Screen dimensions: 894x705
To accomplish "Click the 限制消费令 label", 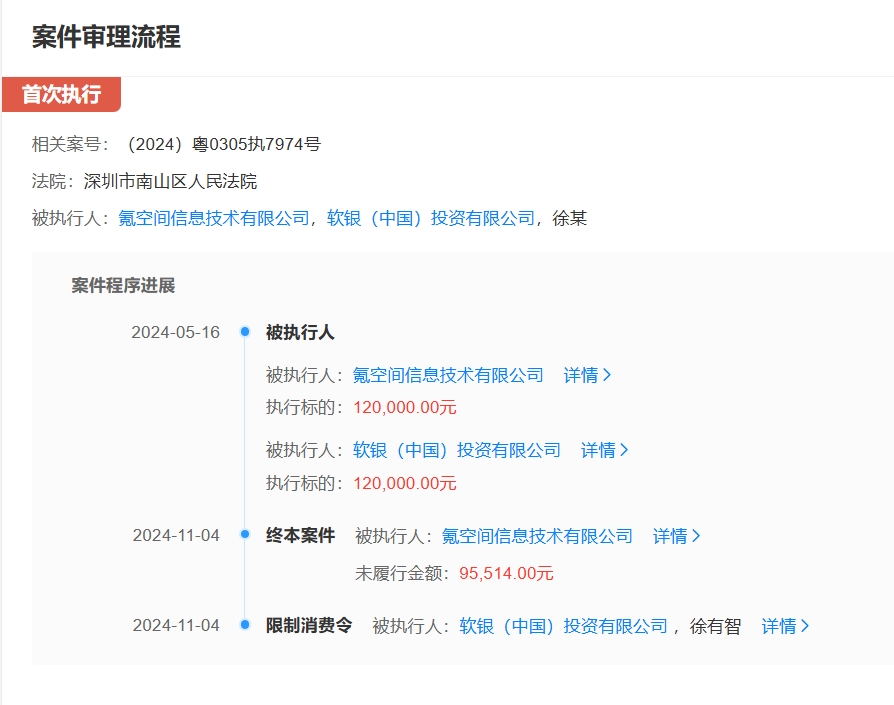I will click(309, 625).
